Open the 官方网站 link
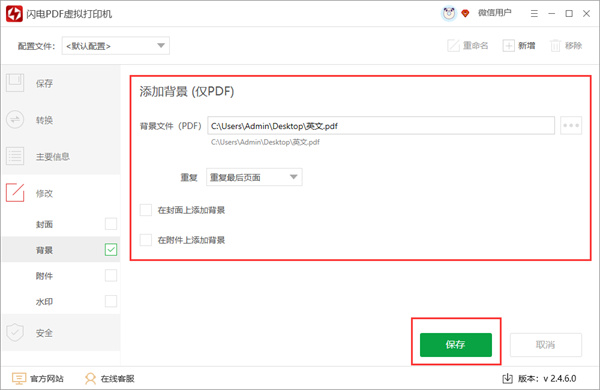 (47, 379)
